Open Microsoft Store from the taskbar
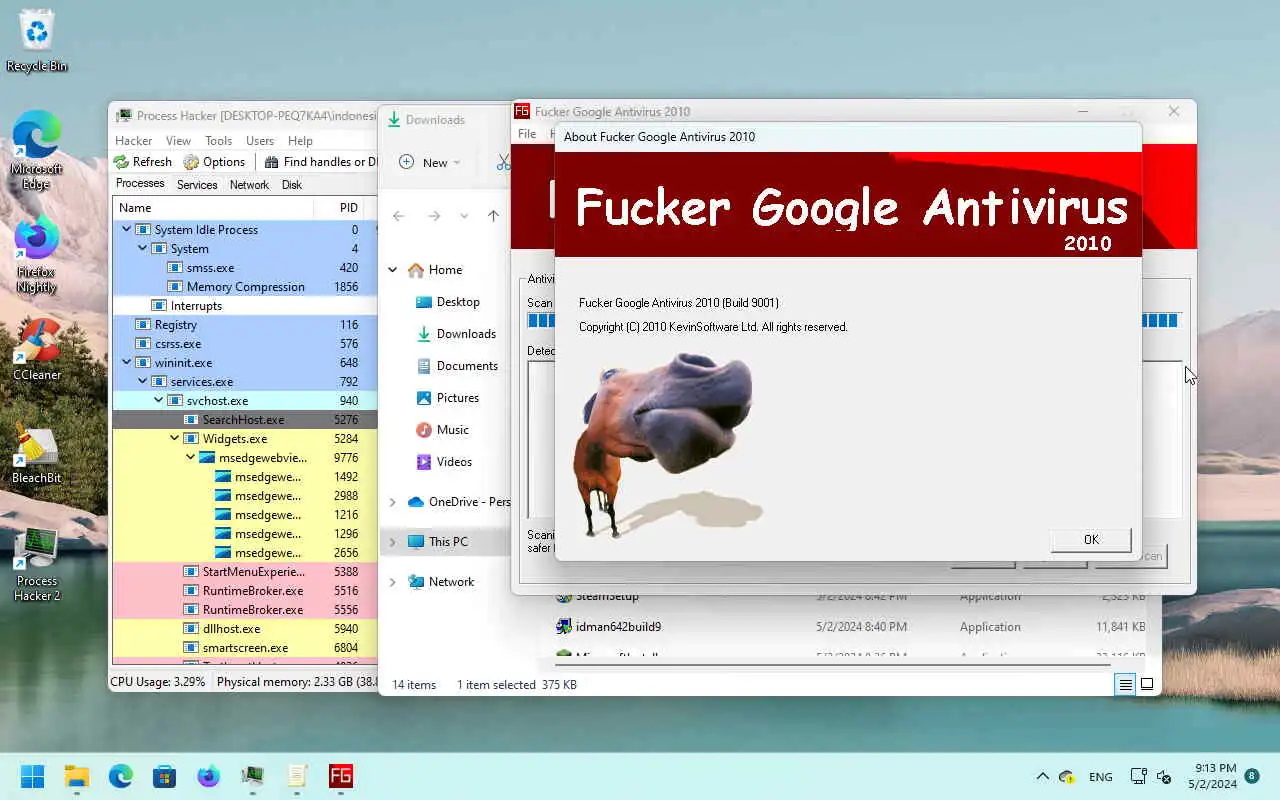This screenshot has width=1280, height=800. point(165,776)
